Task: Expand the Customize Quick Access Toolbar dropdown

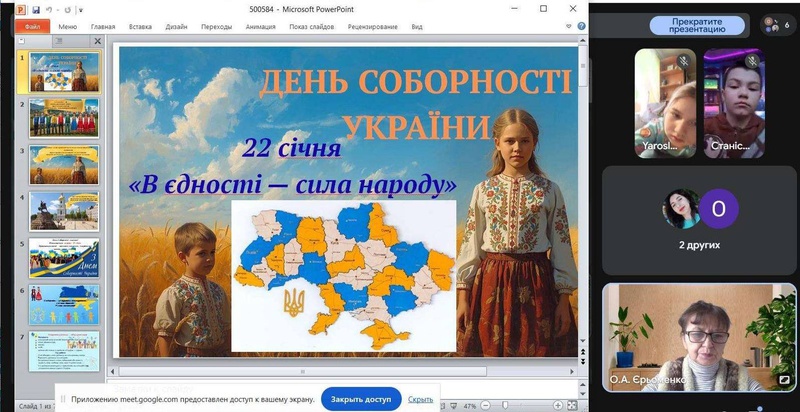Action: 81,9
